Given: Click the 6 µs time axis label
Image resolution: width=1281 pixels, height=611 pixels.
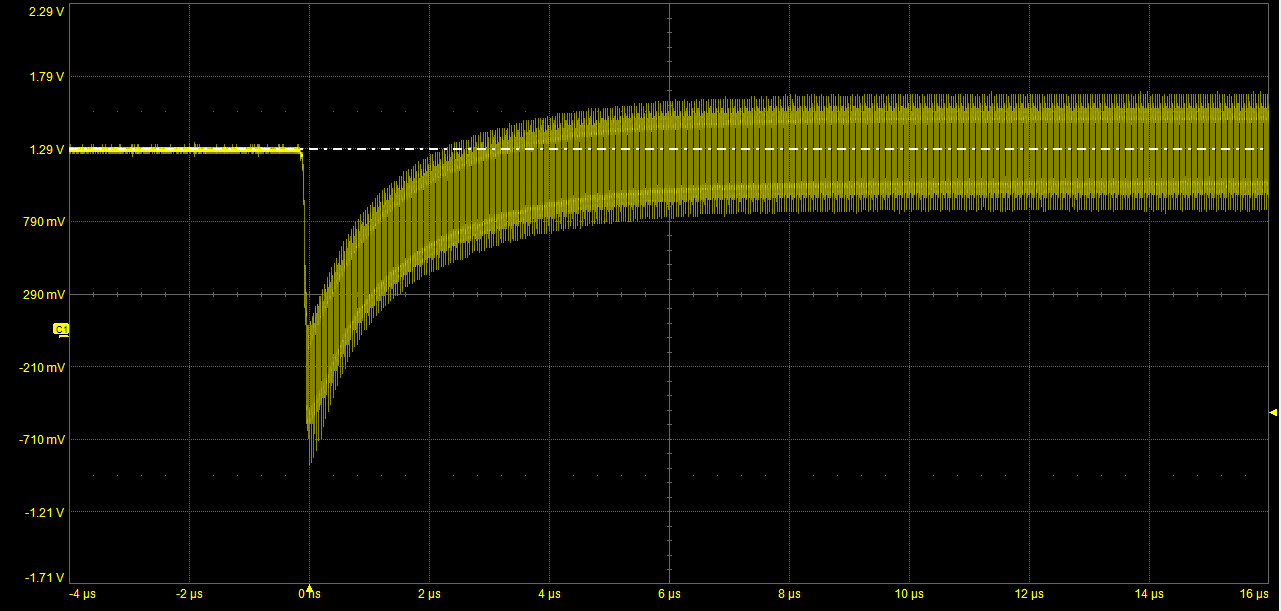Looking at the screenshot, I should pos(670,595).
